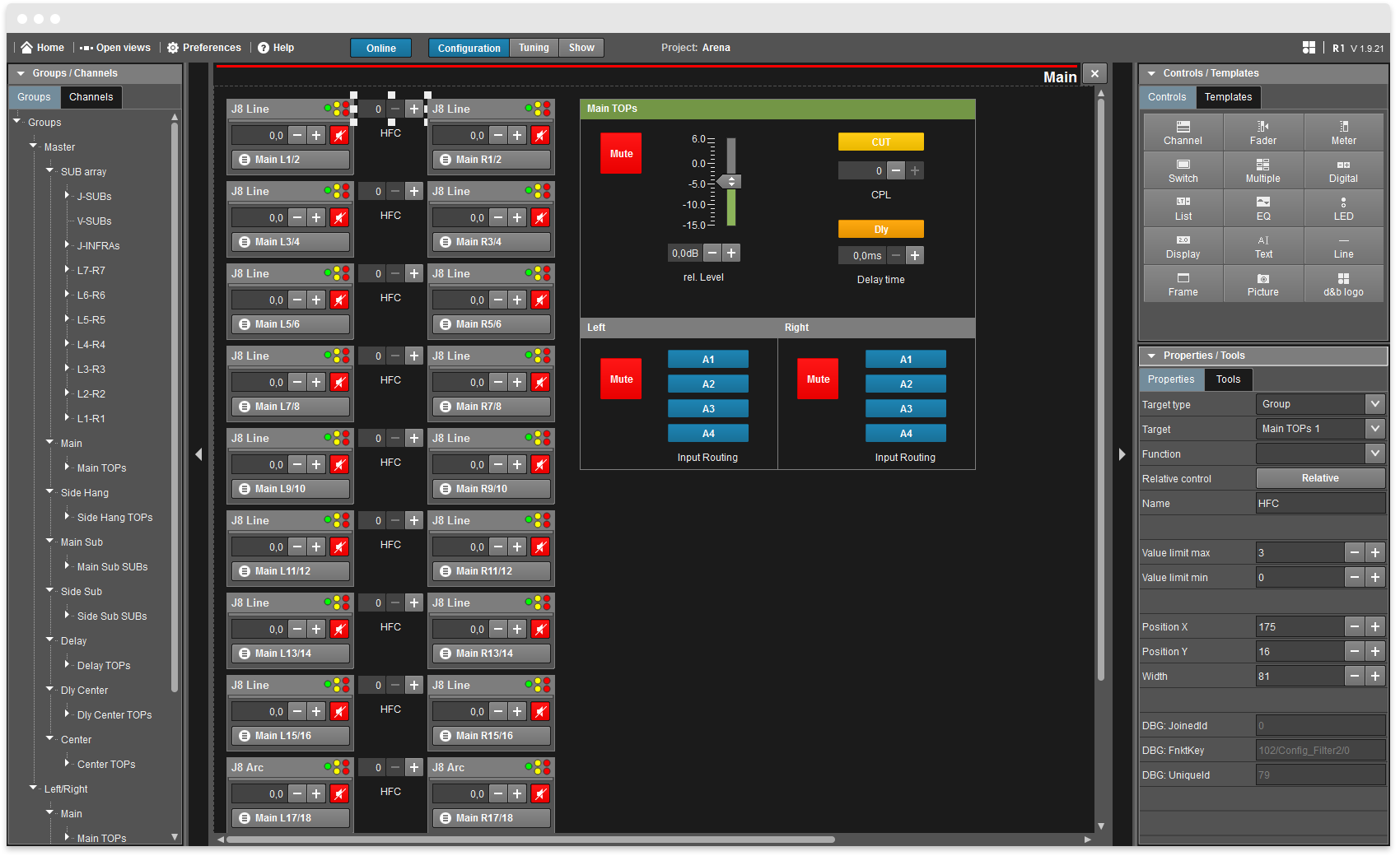Select the EQ control icon
This screenshot has height=856, width=1400.
click(1262, 207)
